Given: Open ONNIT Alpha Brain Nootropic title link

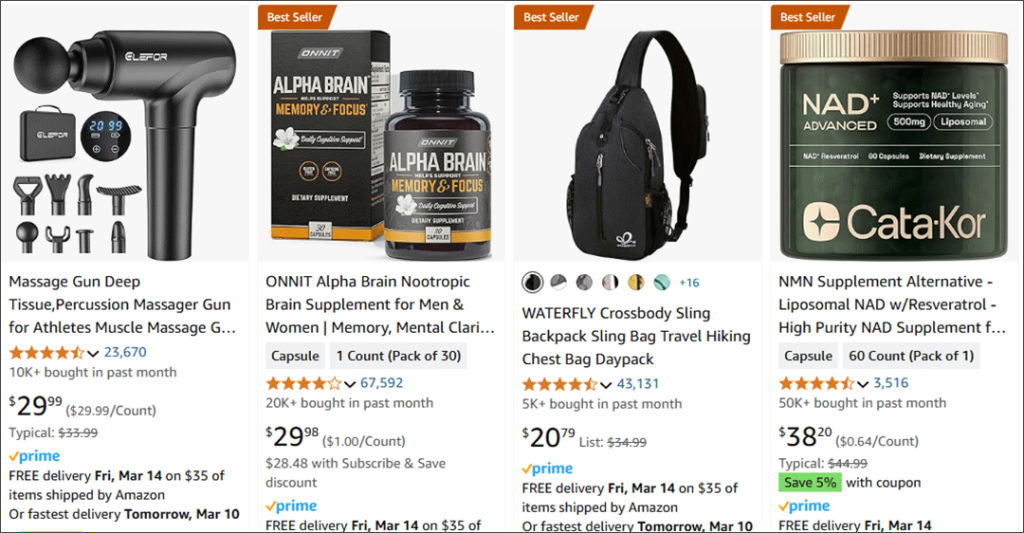Looking at the screenshot, I should click(x=380, y=304).
